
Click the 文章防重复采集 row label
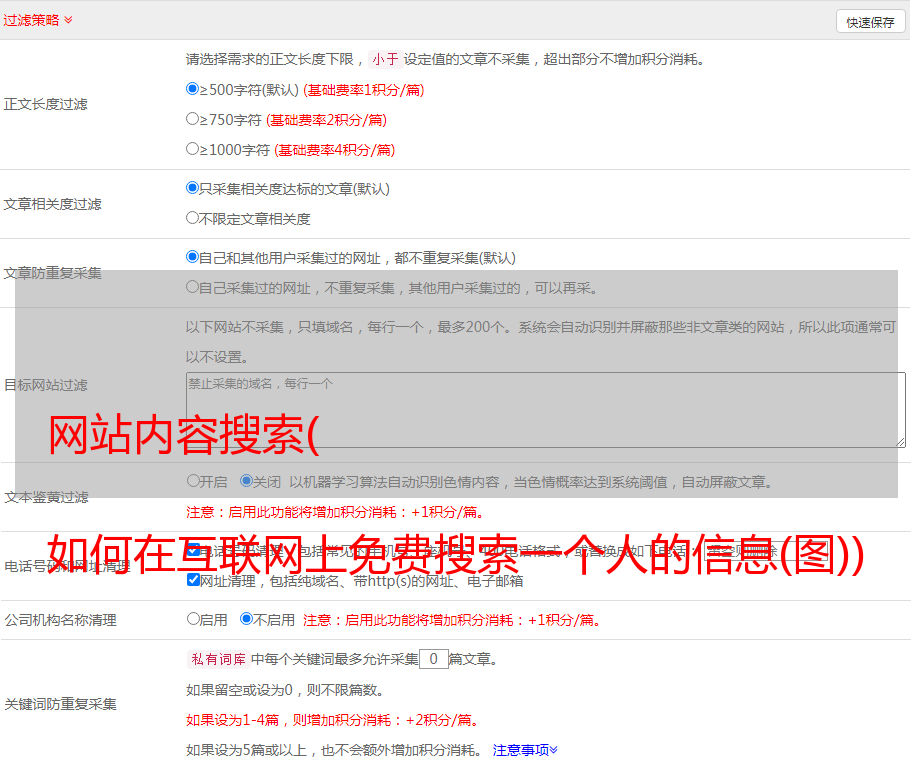[x=52, y=273]
